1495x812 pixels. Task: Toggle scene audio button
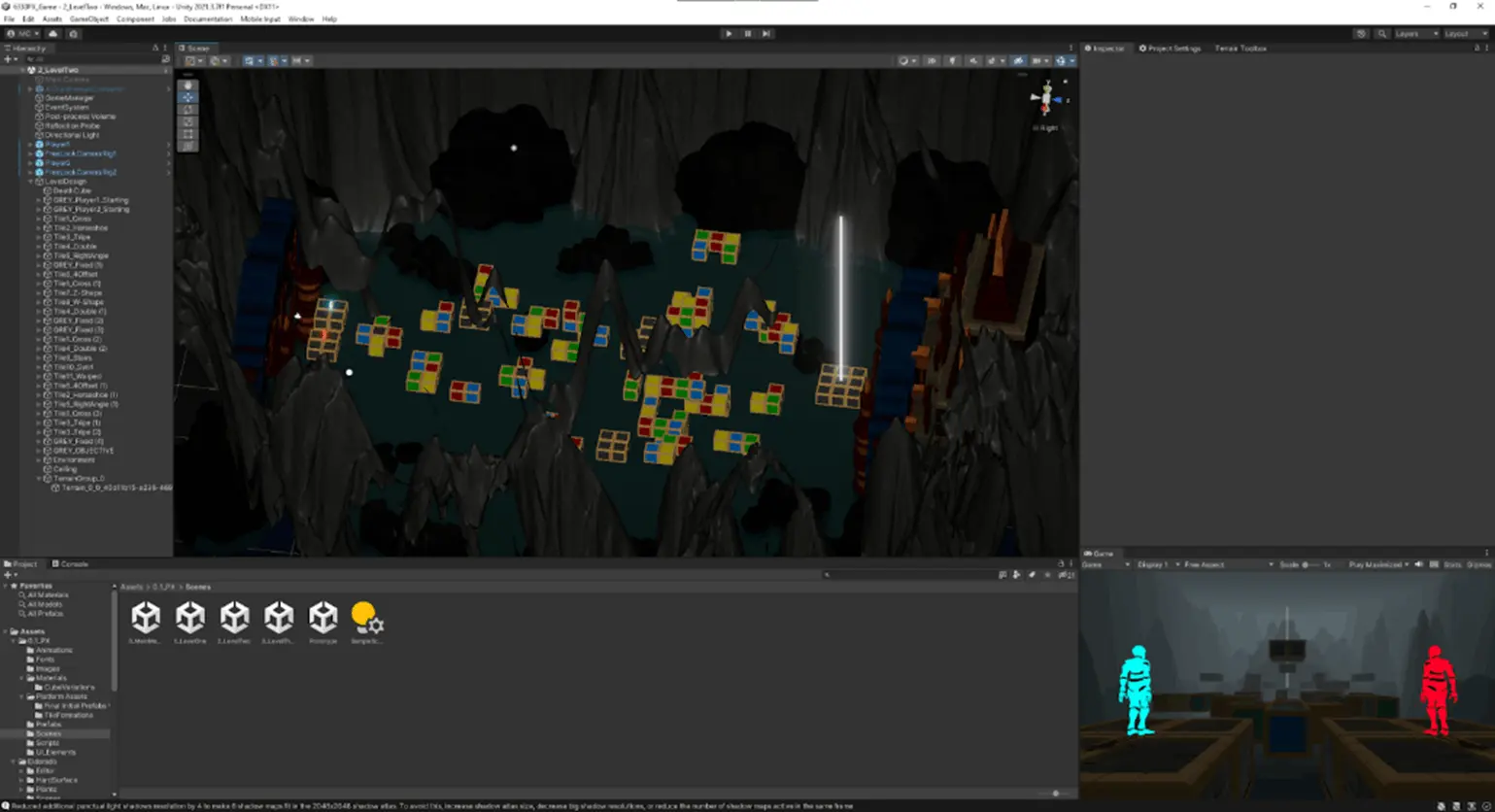(x=973, y=60)
